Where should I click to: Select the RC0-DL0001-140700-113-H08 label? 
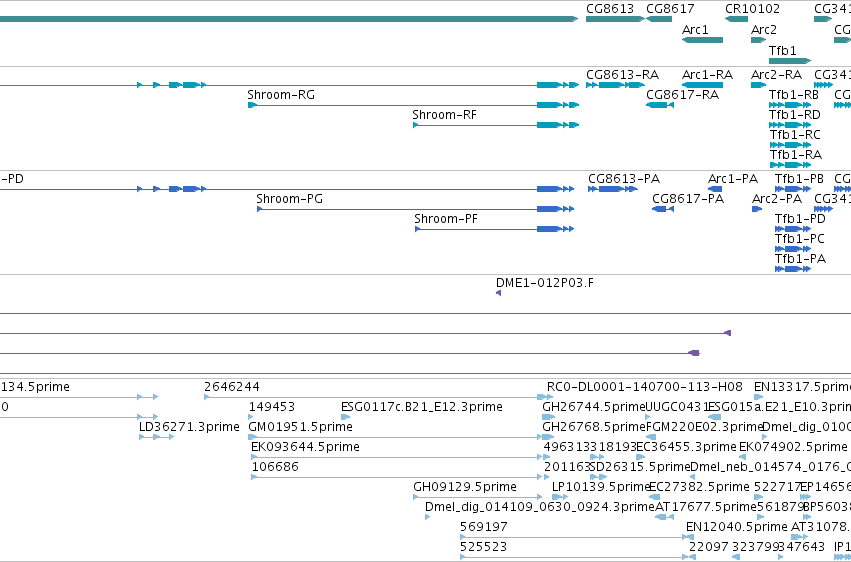(x=644, y=387)
